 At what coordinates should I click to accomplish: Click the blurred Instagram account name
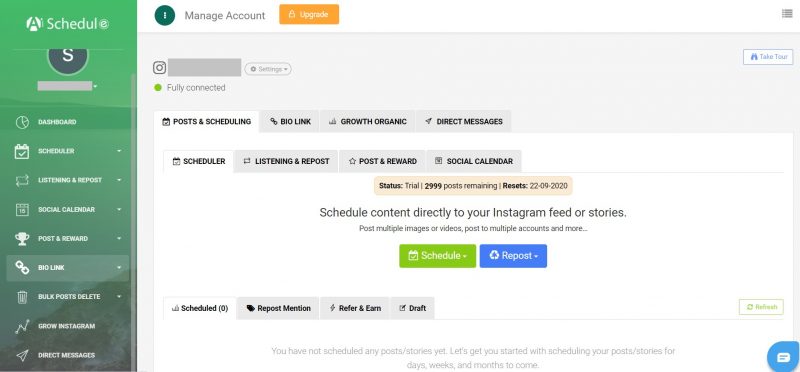click(205, 67)
